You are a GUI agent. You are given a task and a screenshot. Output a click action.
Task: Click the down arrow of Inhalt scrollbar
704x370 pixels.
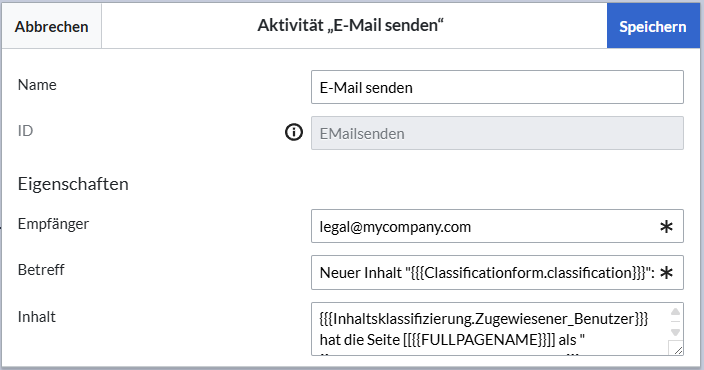(x=675, y=332)
